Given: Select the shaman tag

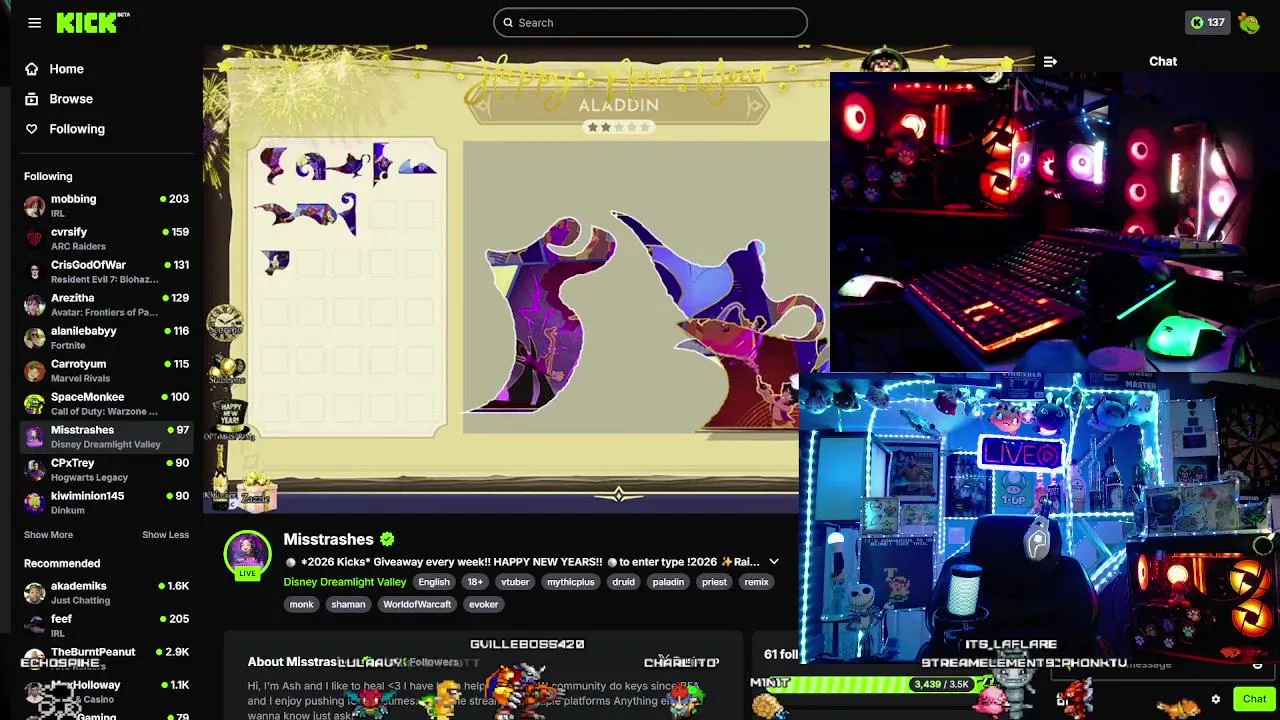Looking at the screenshot, I should coord(348,604).
